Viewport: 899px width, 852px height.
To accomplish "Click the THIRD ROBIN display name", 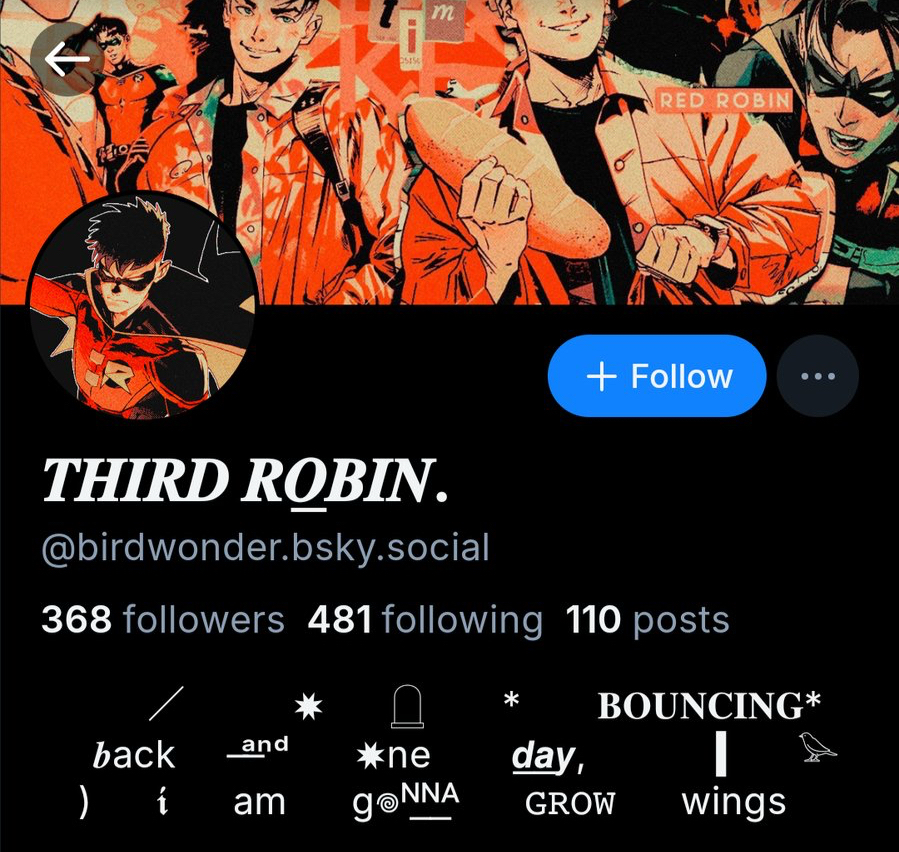I will (x=244, y=480).
